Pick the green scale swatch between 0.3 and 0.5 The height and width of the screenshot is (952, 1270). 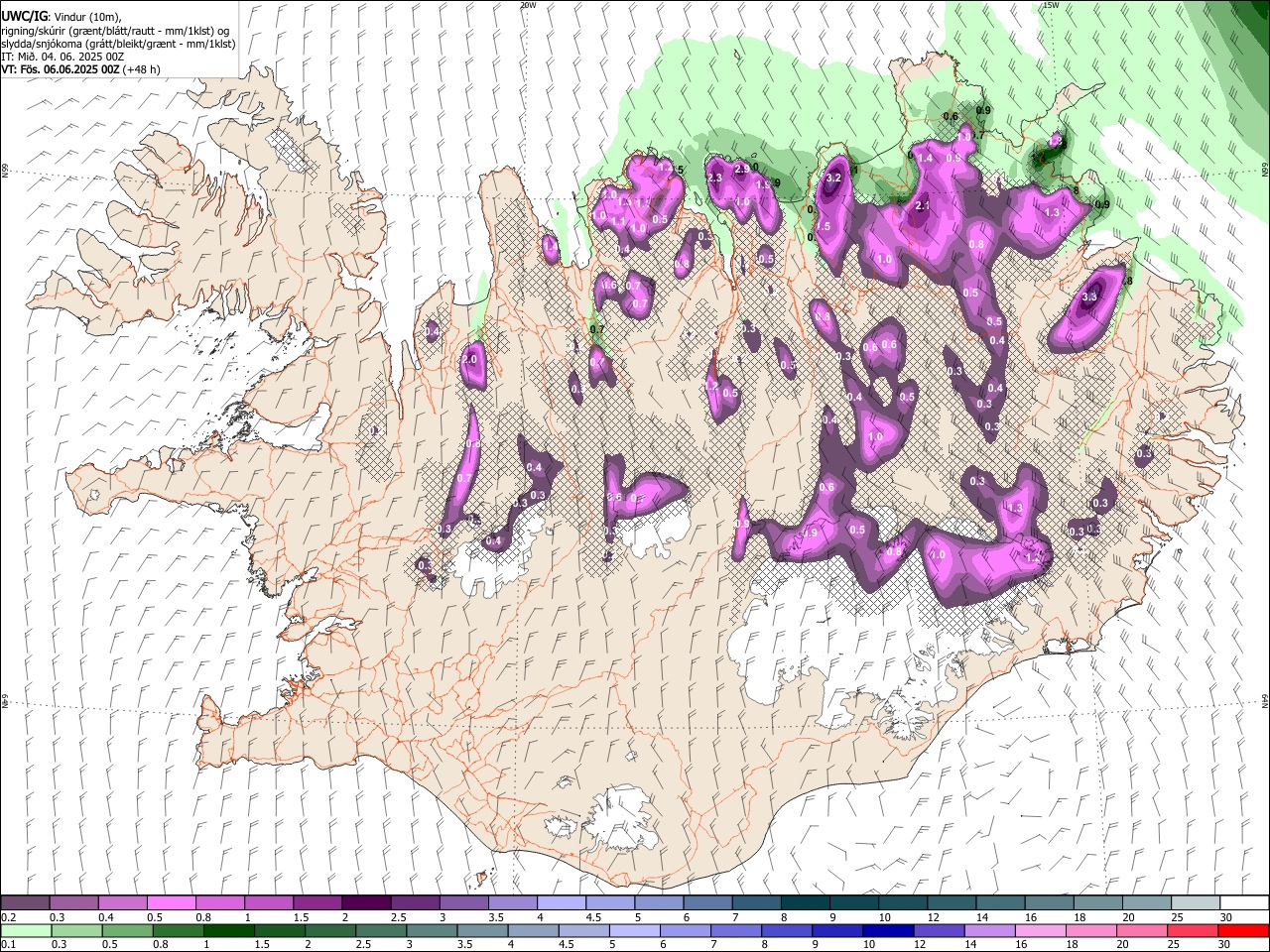[x=76, y=931]
